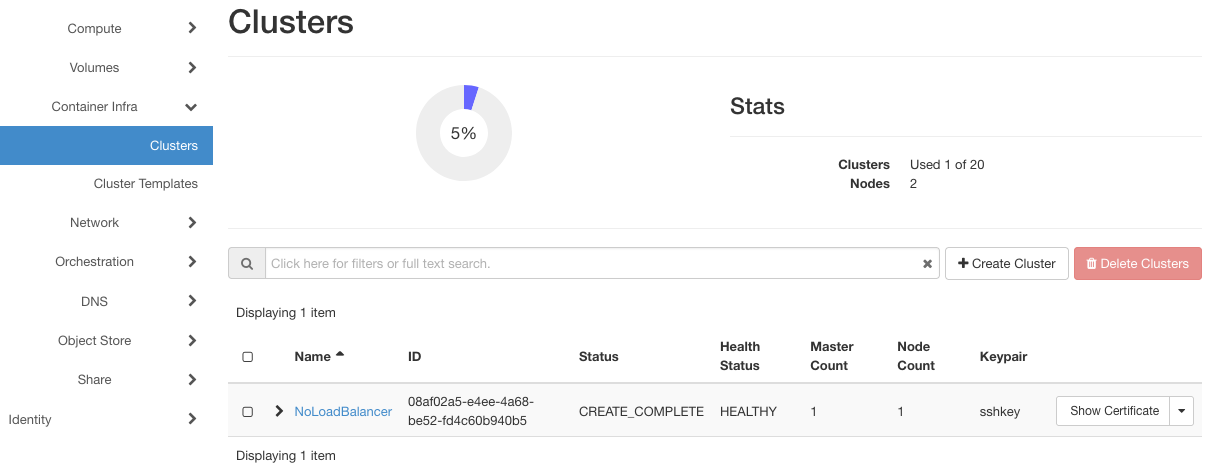The width and height of the screenshot is (1210, 476).
Task: Expand NoLoadBalancer row details
Action: click(279, 411)
